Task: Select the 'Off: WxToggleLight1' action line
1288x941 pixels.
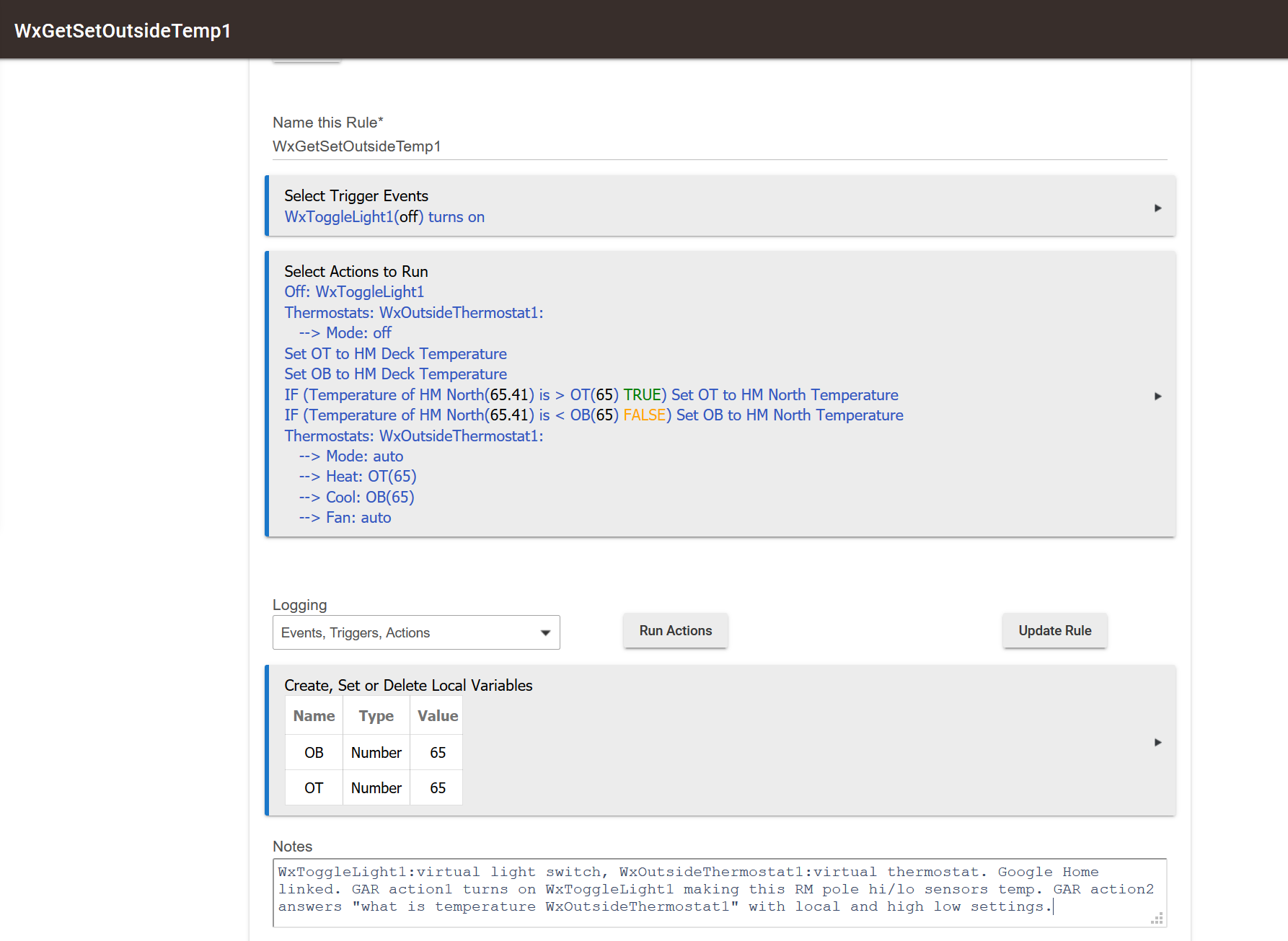Action: (354, 292)
